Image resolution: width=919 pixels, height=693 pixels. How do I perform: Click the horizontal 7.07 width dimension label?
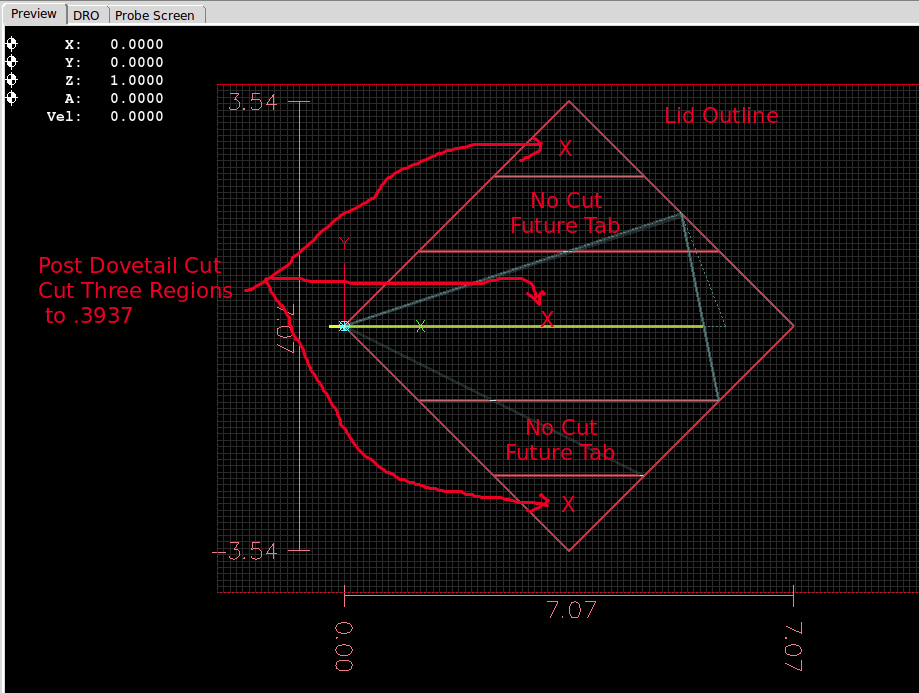click(x=572, y=610)
